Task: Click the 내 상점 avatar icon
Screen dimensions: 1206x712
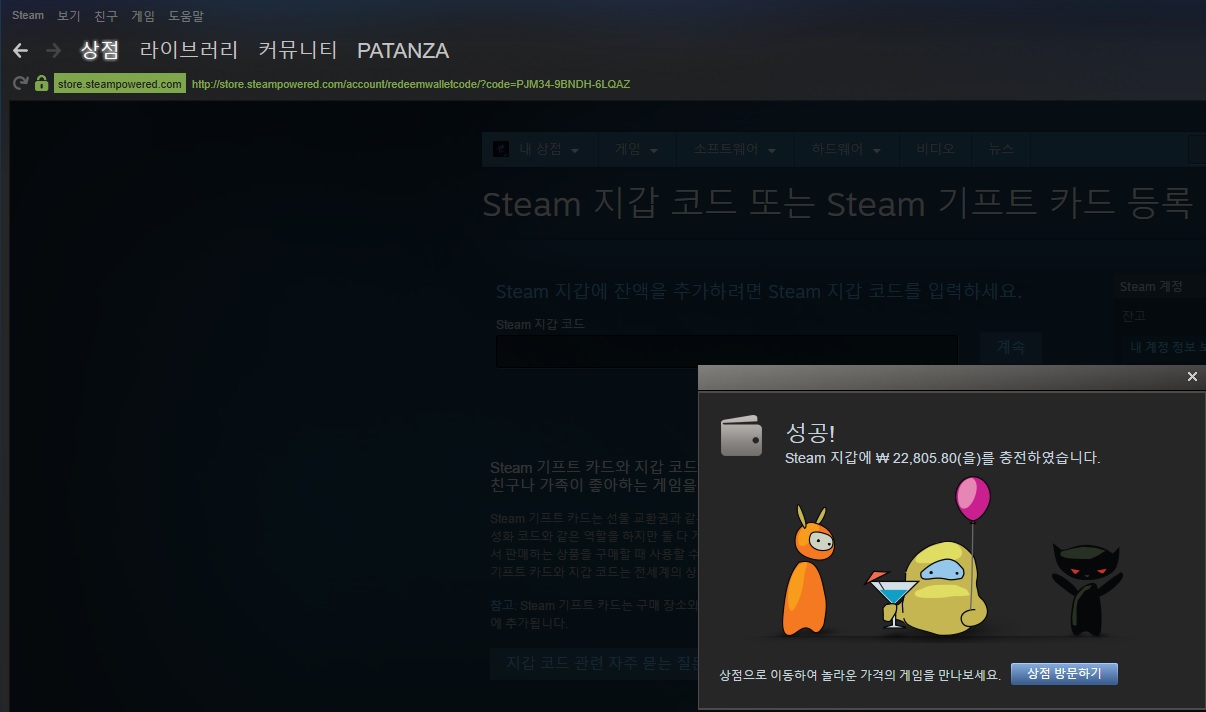Action: pyautogui.click(x=502, y=150)
